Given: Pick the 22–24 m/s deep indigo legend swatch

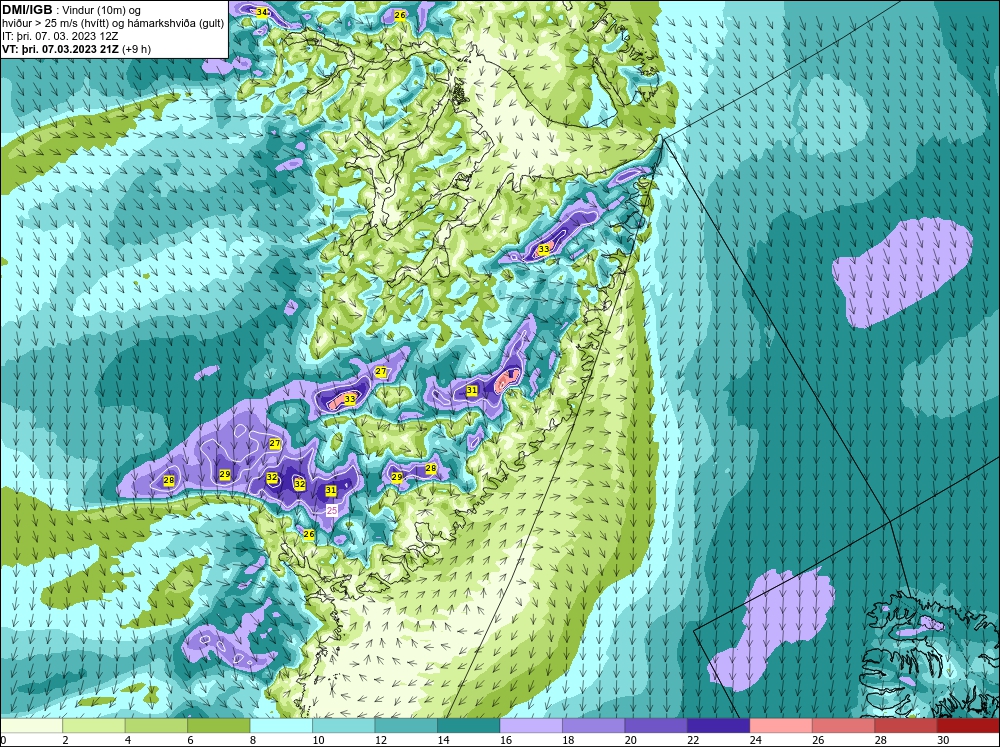Looking at the screenshot, I should tap(719, 726).
